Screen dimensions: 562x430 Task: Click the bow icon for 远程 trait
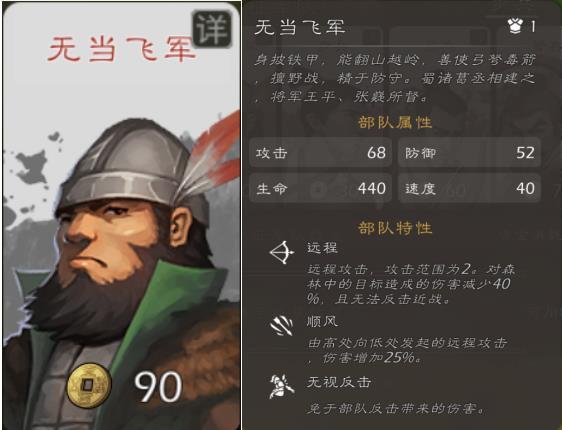coord(282,252)
